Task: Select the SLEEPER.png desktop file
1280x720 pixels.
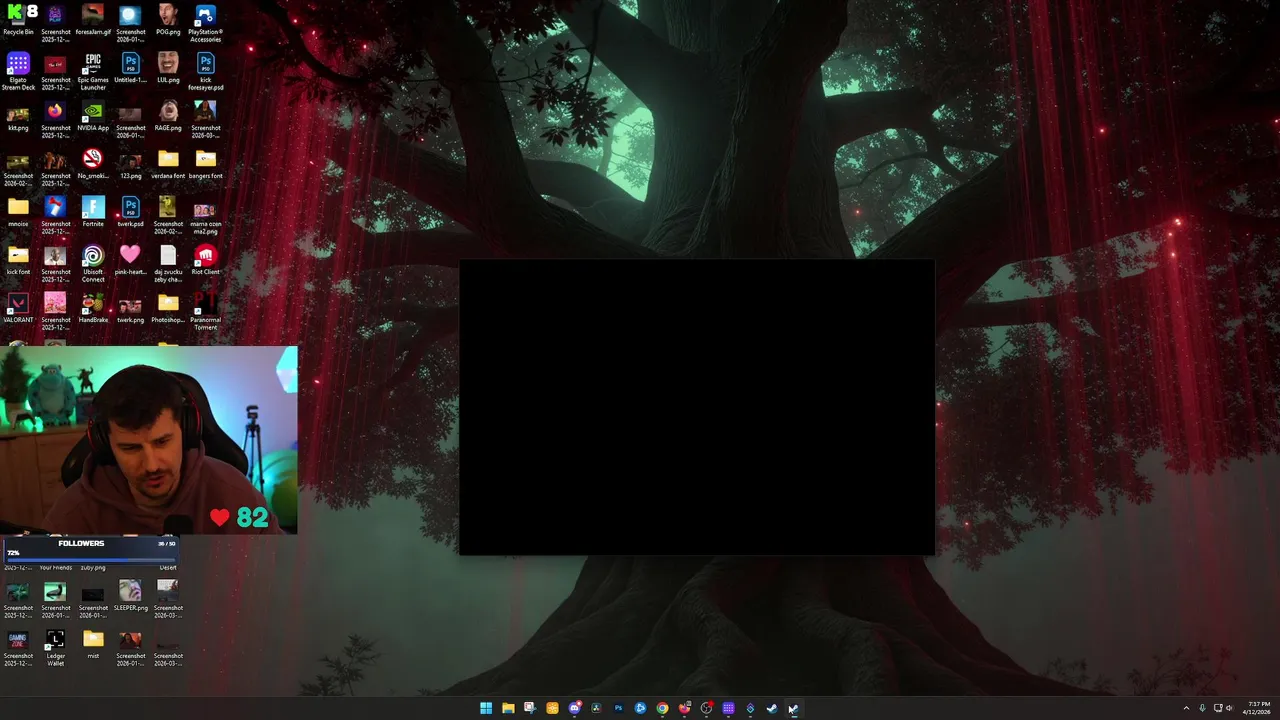Action: (130, 596)
